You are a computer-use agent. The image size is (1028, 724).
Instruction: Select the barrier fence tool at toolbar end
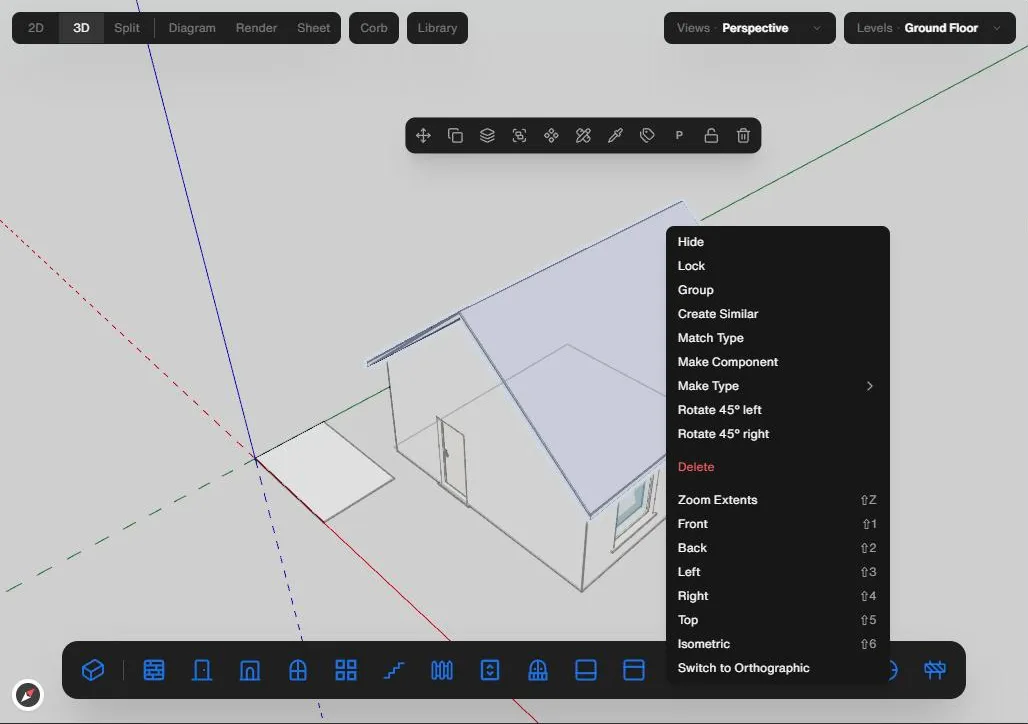[935, 670]
